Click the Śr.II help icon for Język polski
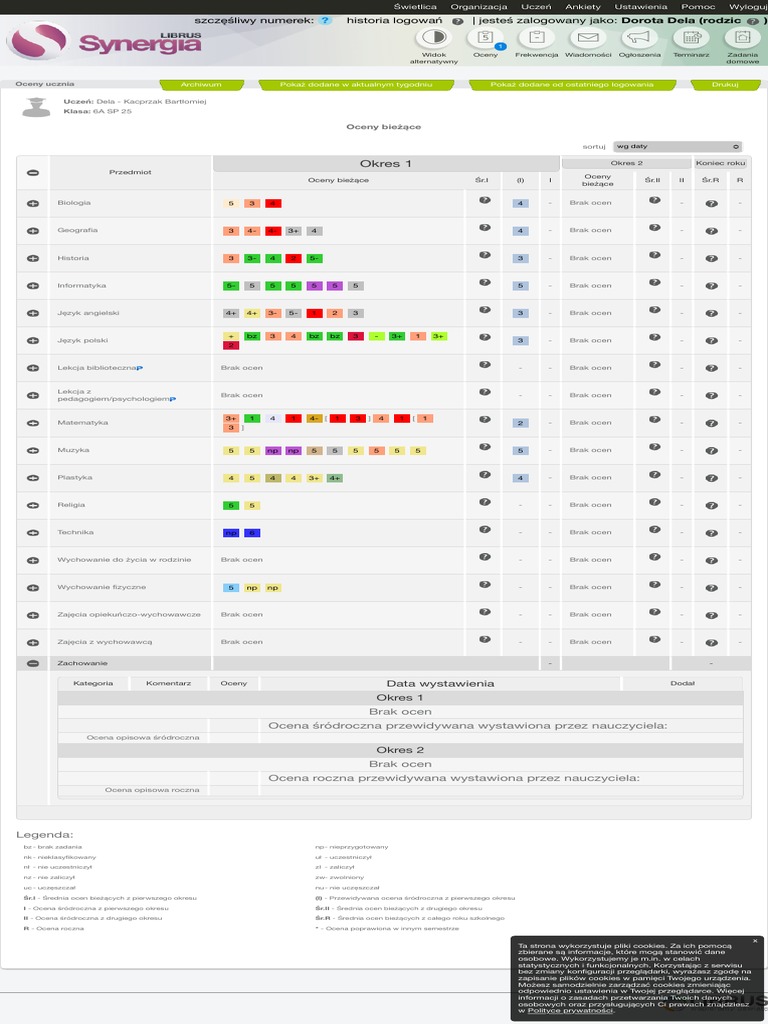Image resolution: width=768 pixels, height=1024 pixels. (654, 337)
